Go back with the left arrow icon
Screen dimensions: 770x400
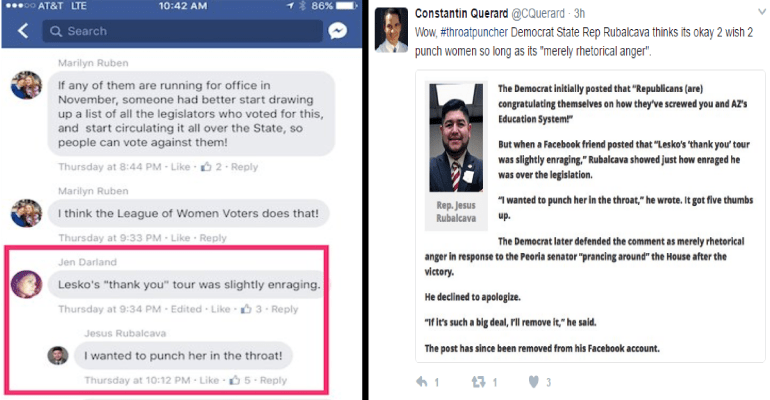(23, 31)
